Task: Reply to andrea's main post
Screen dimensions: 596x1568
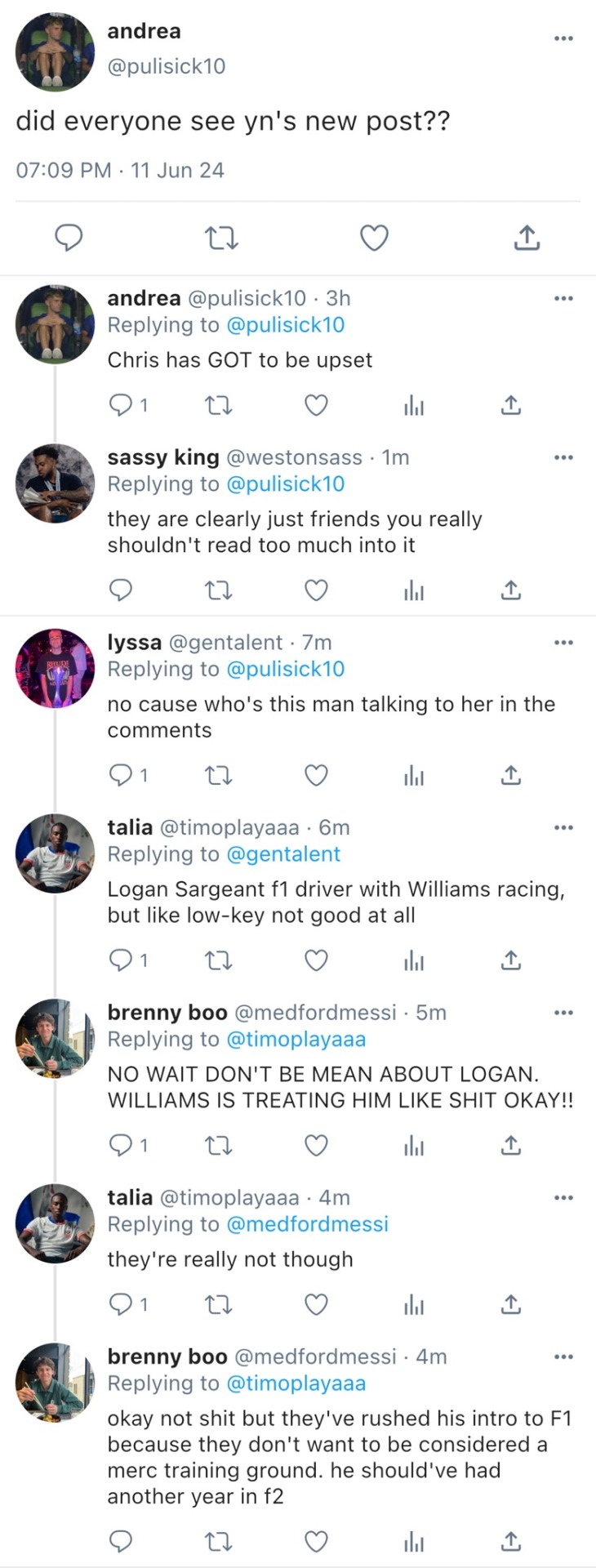Action: tap(69, 238)
